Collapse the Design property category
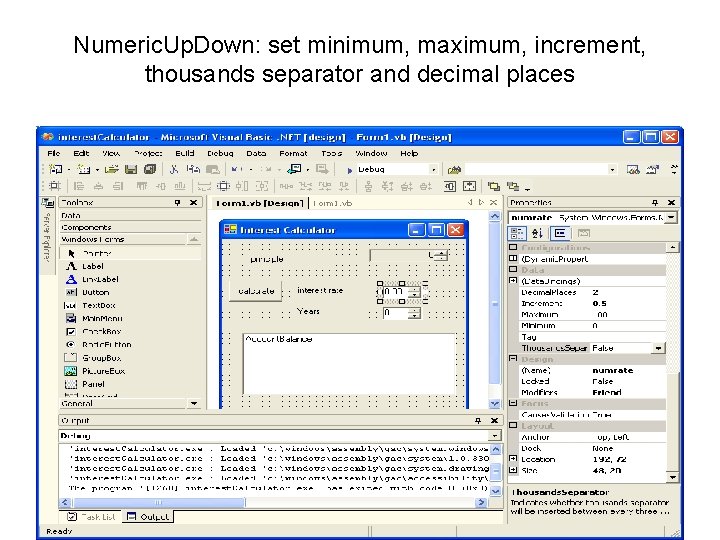The height and width of the screenshot is (540, 720). click(513, 359)
